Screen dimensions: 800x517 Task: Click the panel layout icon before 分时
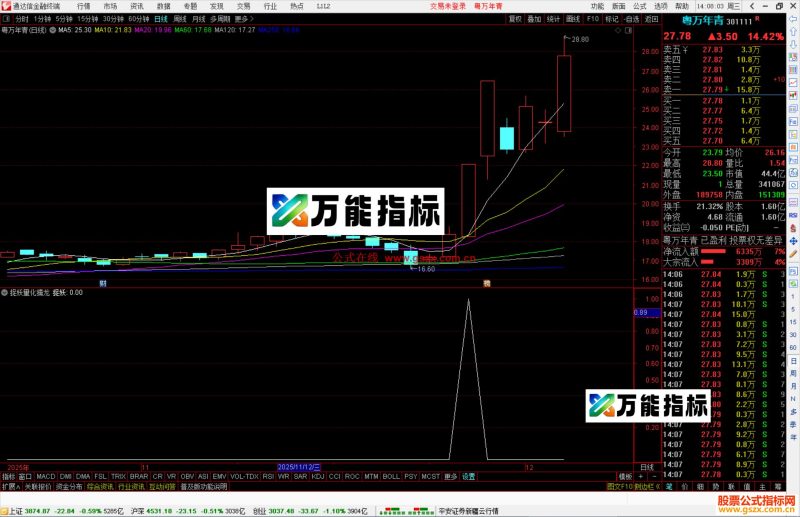(x=7, y=19)
